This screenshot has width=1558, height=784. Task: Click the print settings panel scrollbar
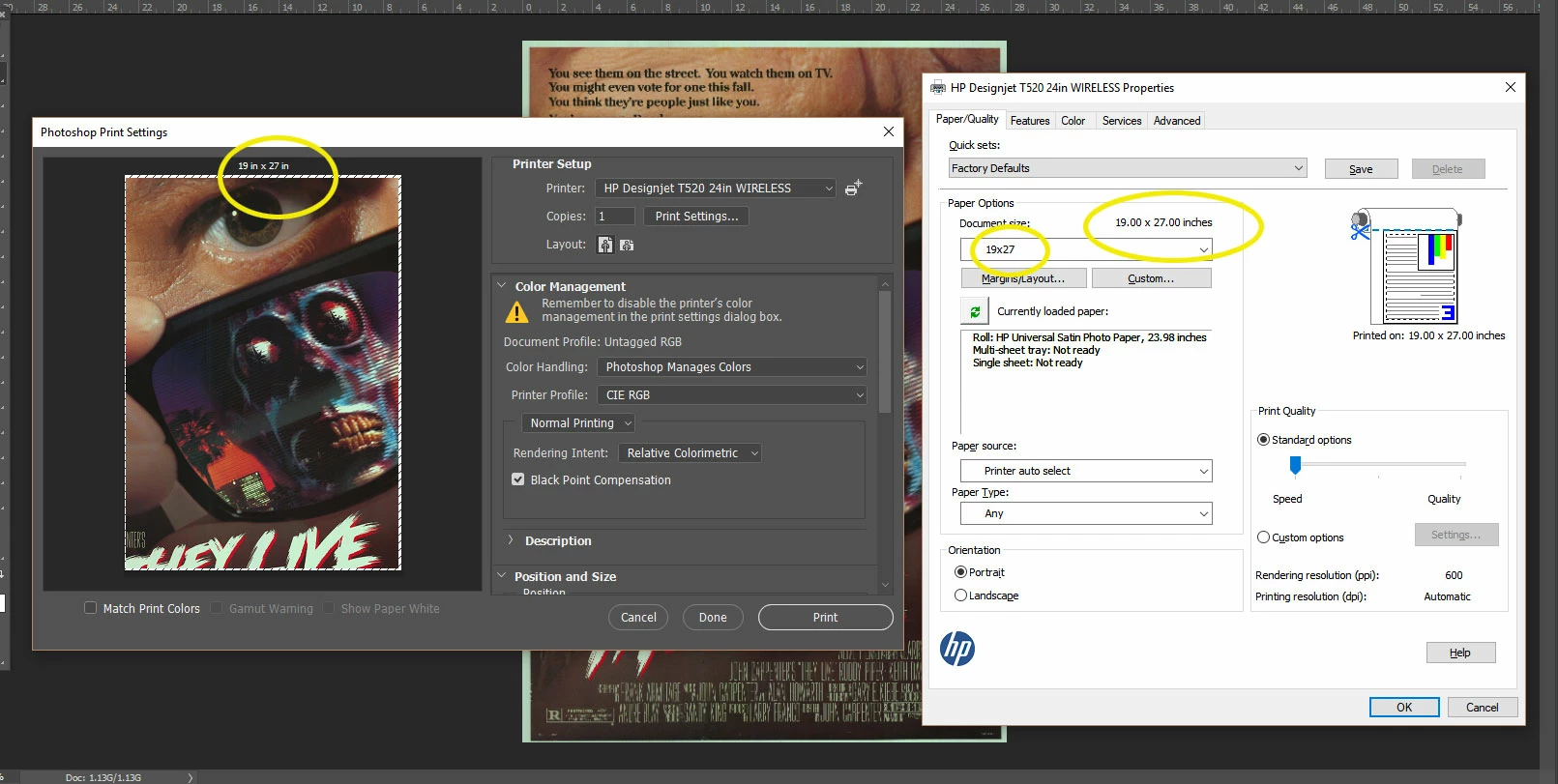(885, 353)
